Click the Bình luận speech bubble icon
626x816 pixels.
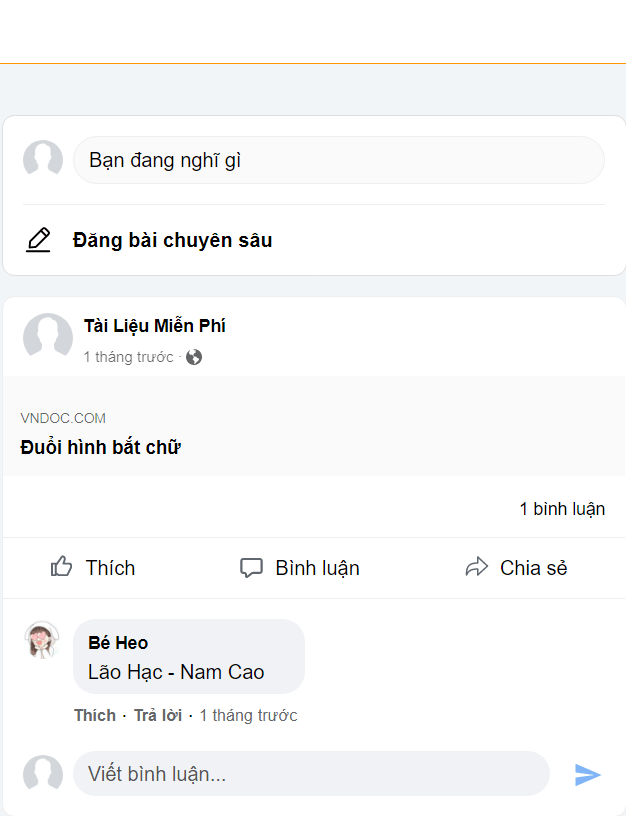(x=251, y=567)
